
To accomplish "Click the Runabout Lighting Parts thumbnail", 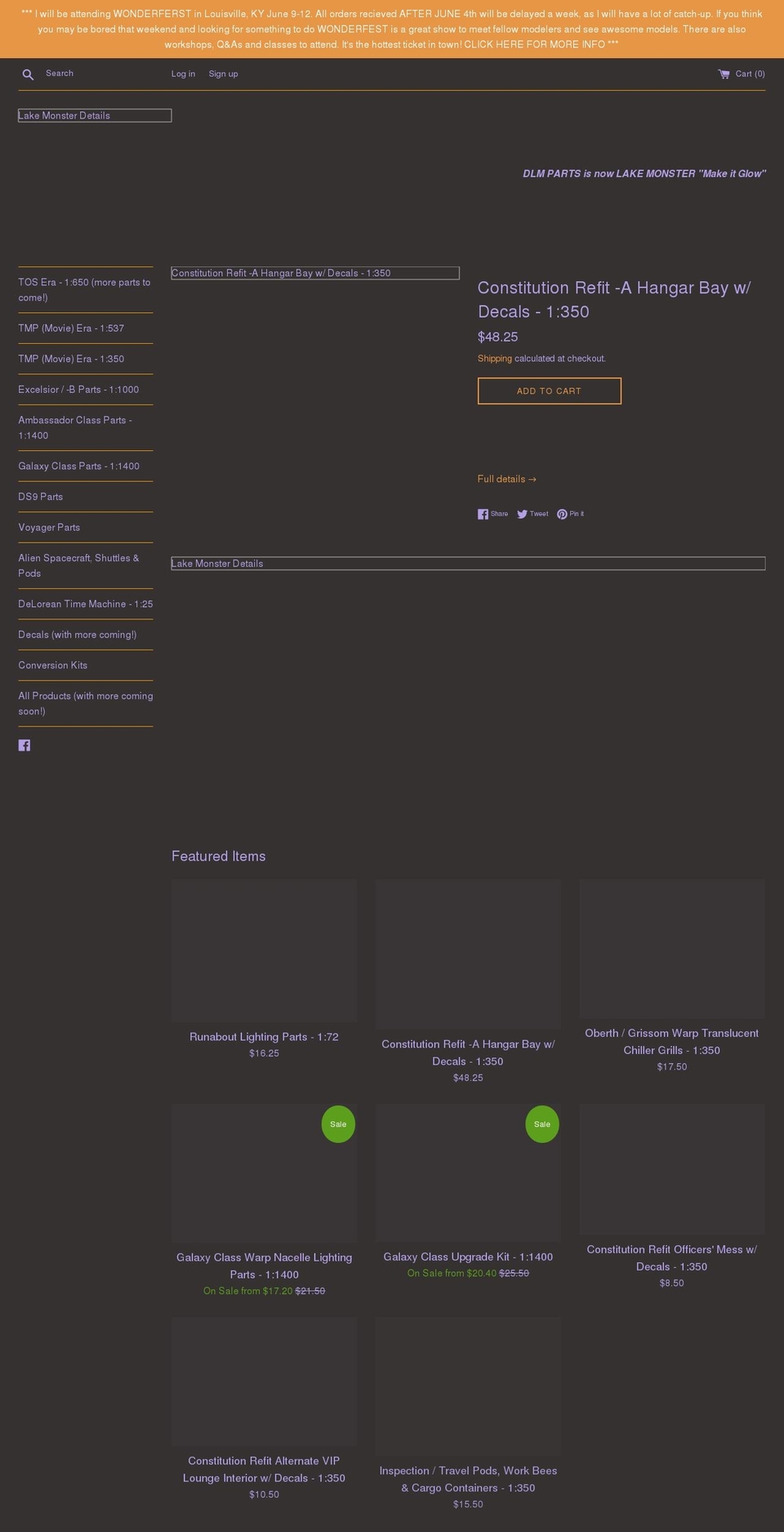I will pos(264,951).
